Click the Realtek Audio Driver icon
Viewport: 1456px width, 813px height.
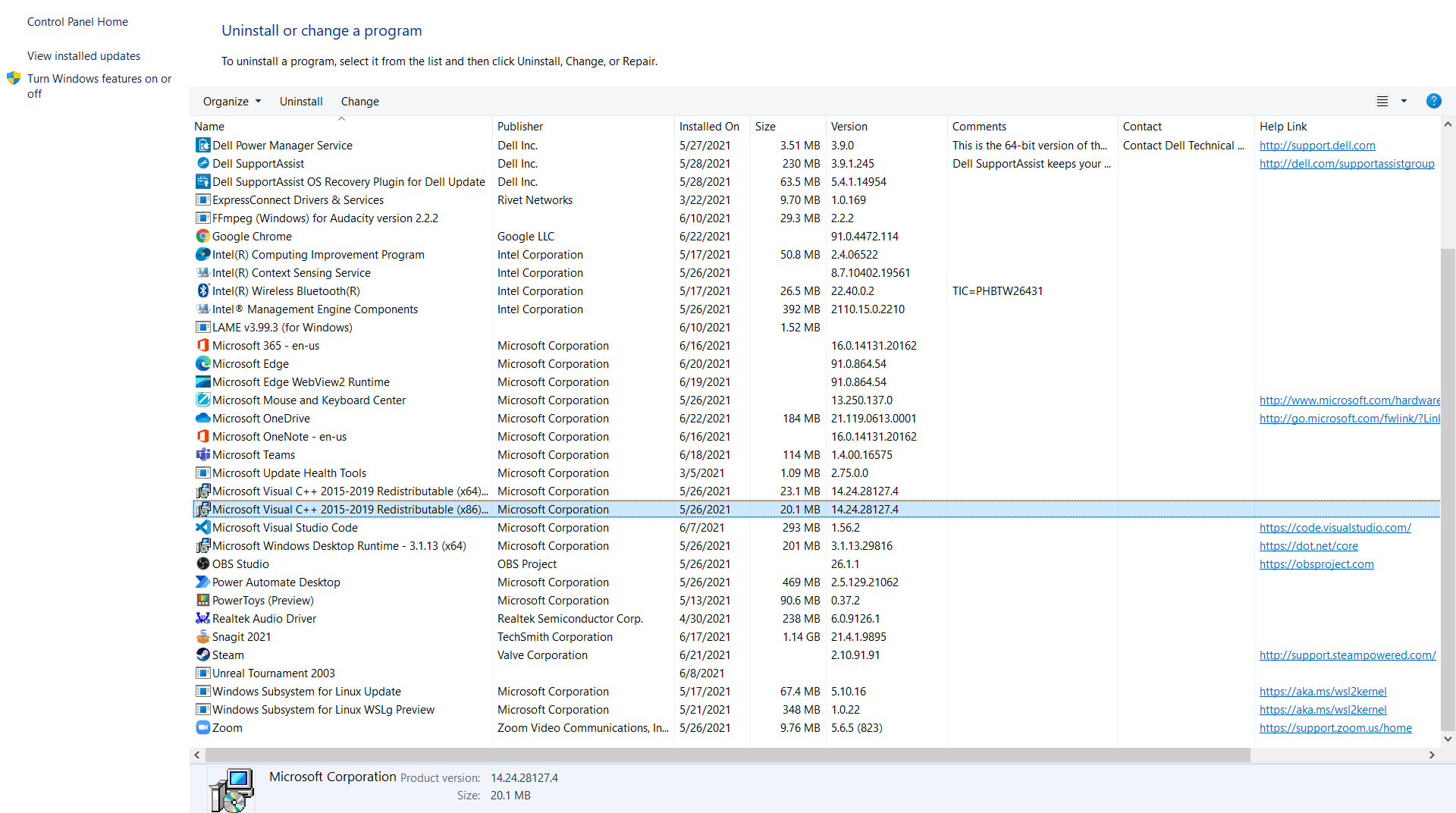pyautogui.click(x=202, y=618)
